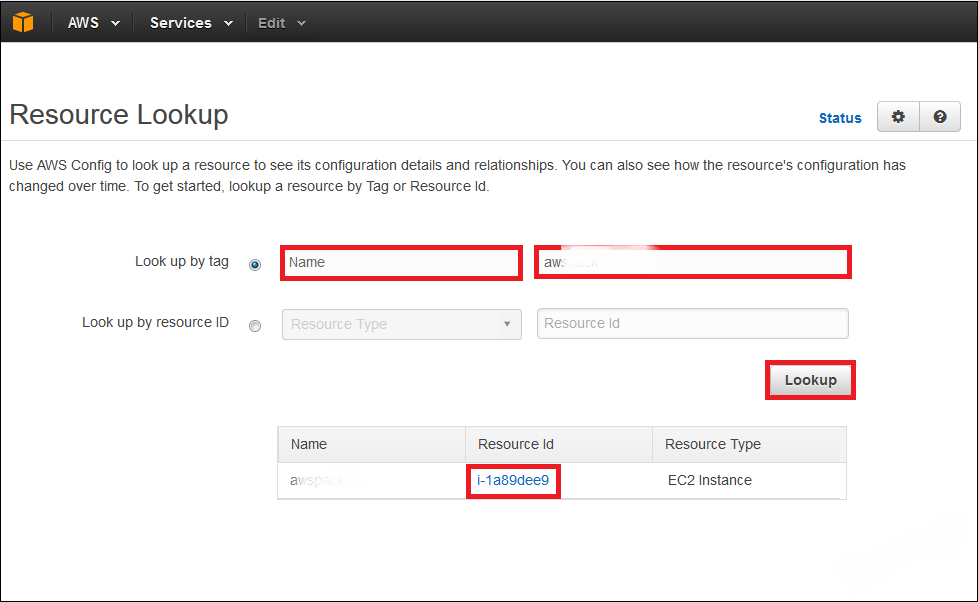
Task: Click the tag value input field
Action: [x=692, y=262]
